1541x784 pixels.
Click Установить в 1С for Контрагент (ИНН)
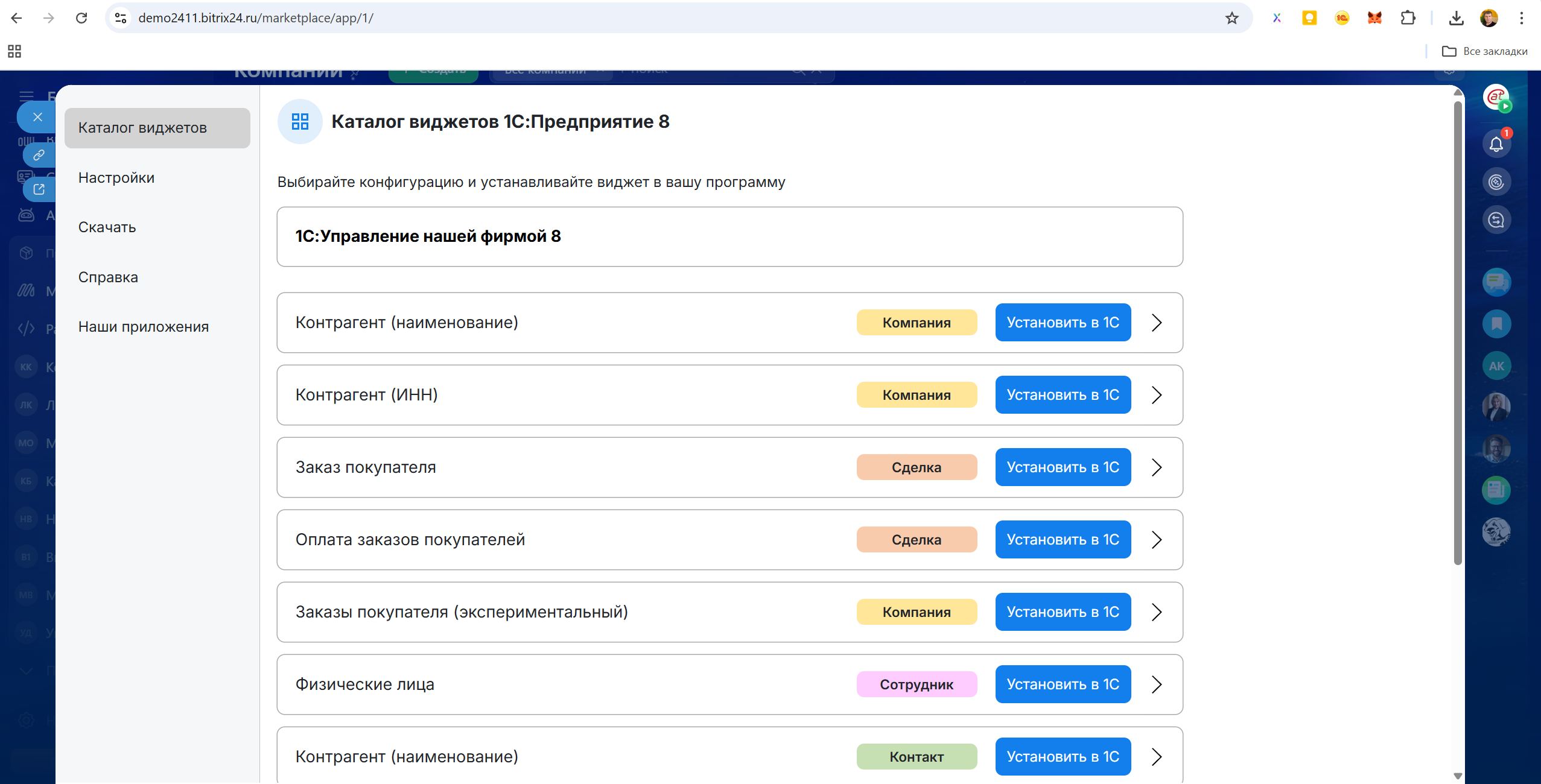1063,395
